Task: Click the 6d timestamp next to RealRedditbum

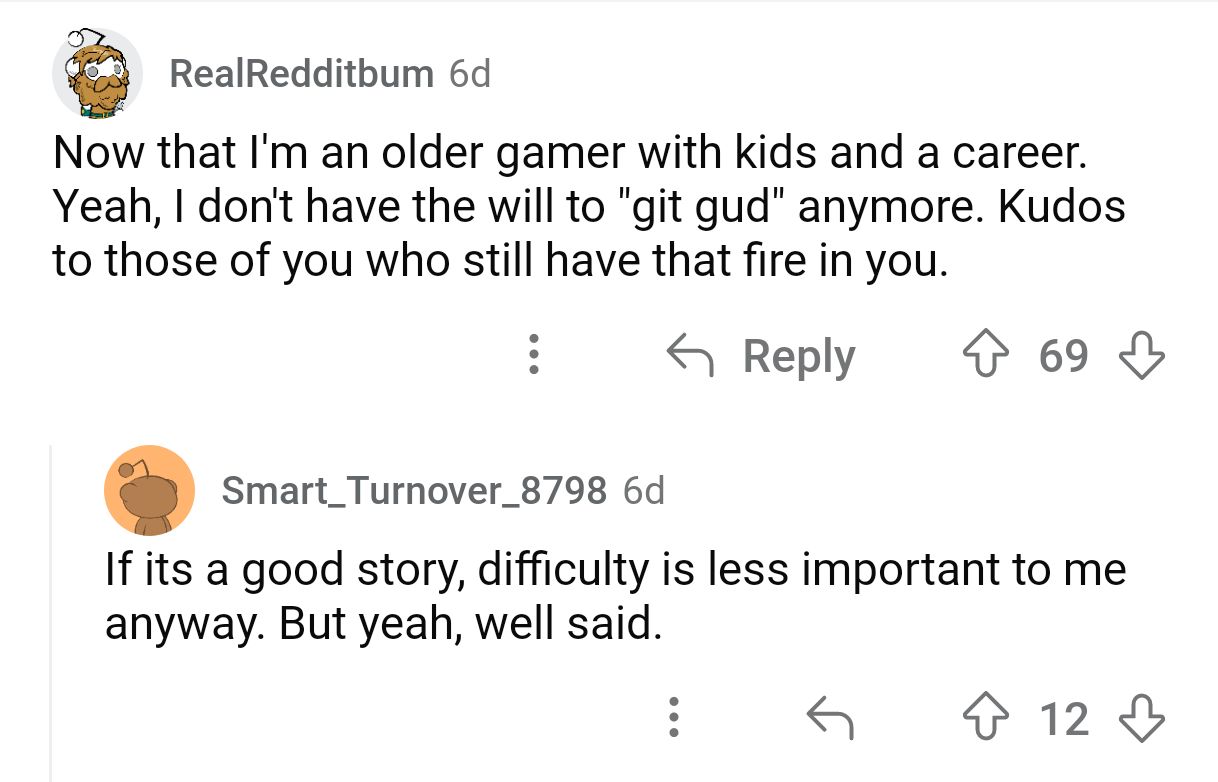Action: [470, 73]
